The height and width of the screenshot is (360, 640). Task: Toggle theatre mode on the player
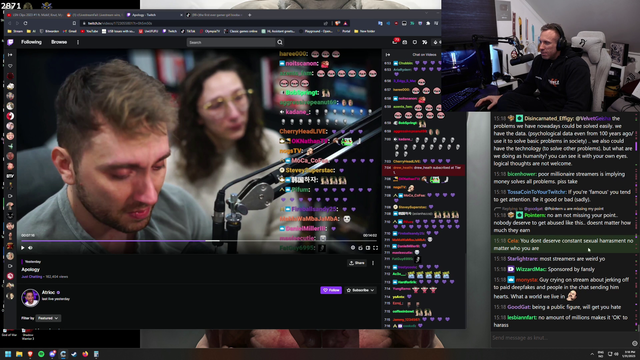pyautogui.click(x=368, y=247)
